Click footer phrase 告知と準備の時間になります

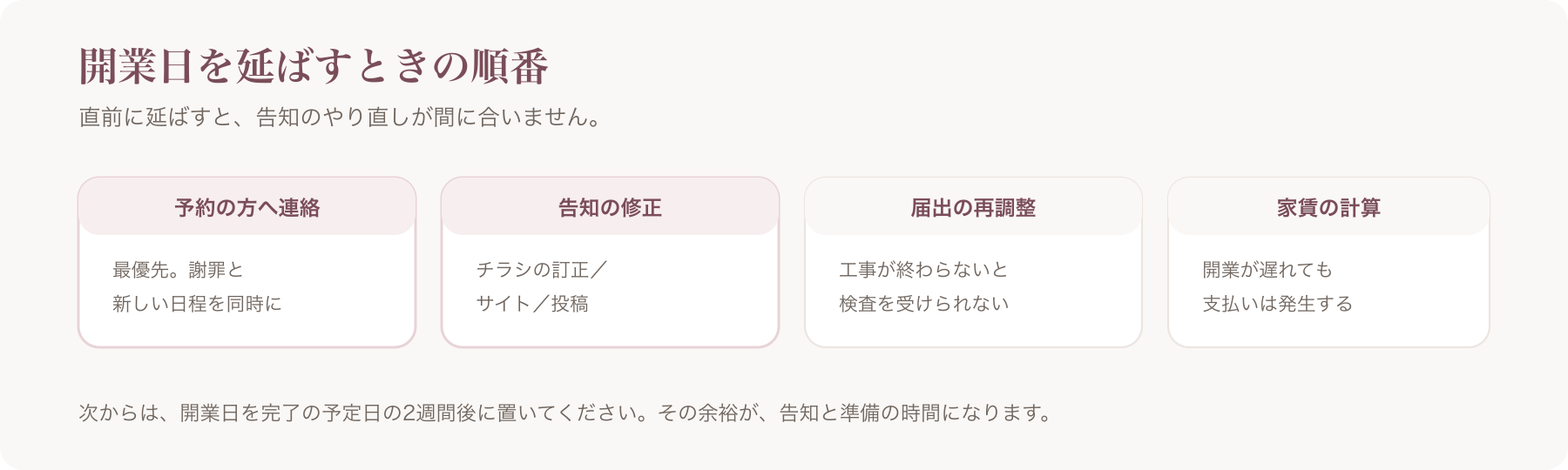pyautogui.click(x=913, y=413)
